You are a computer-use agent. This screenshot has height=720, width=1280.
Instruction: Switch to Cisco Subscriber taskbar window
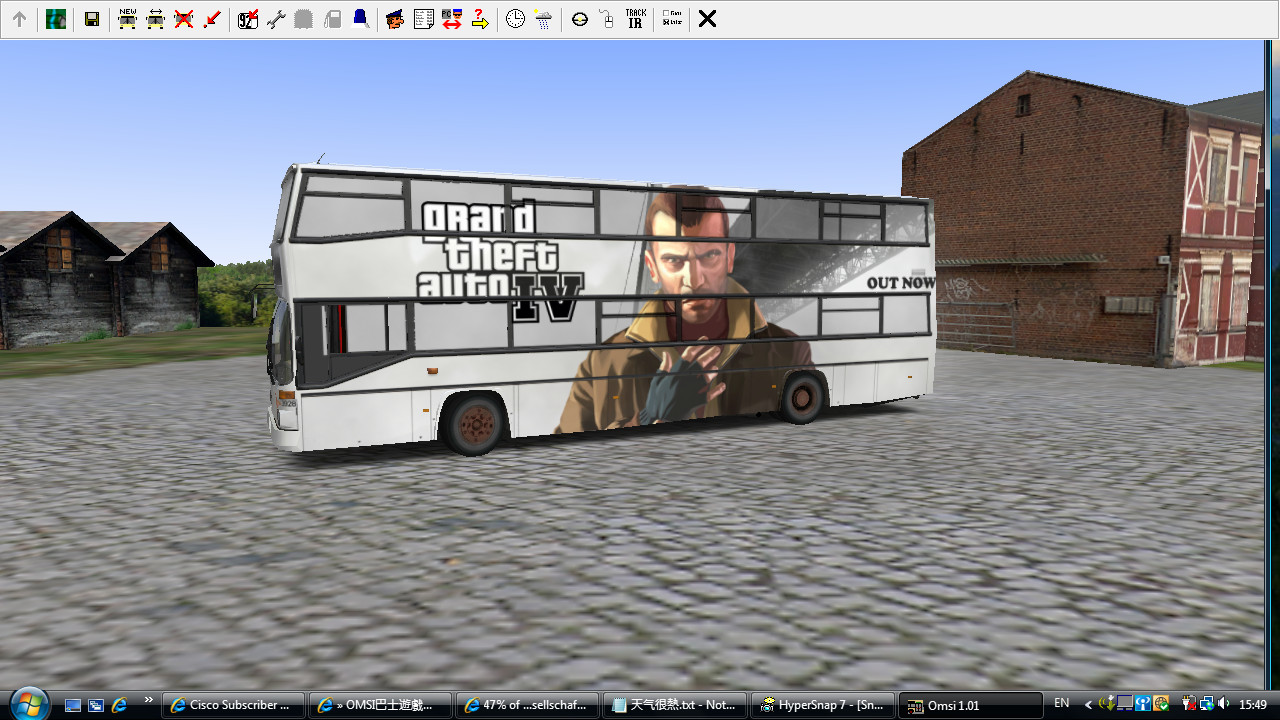point(234,705)
